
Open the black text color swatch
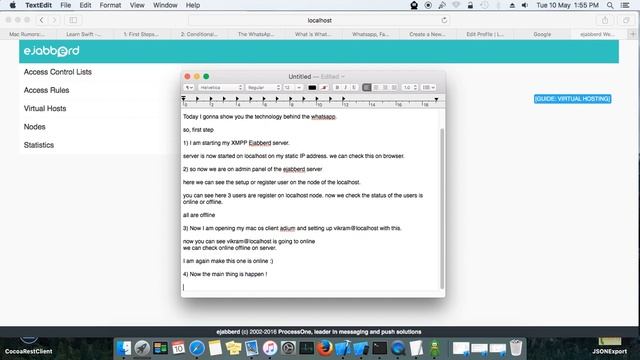tap(312, 87)
